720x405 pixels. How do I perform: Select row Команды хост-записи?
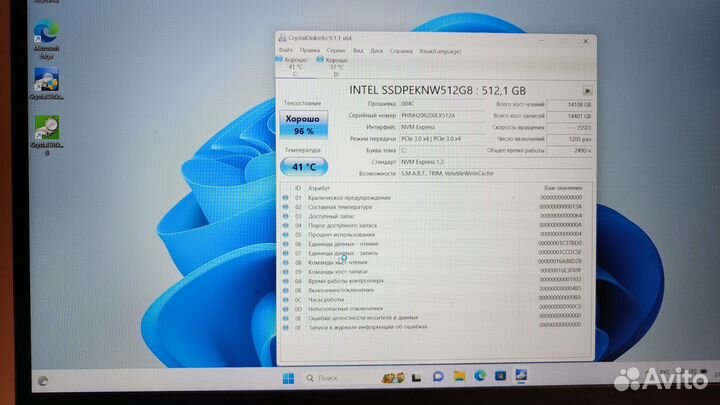click(433, 271)
